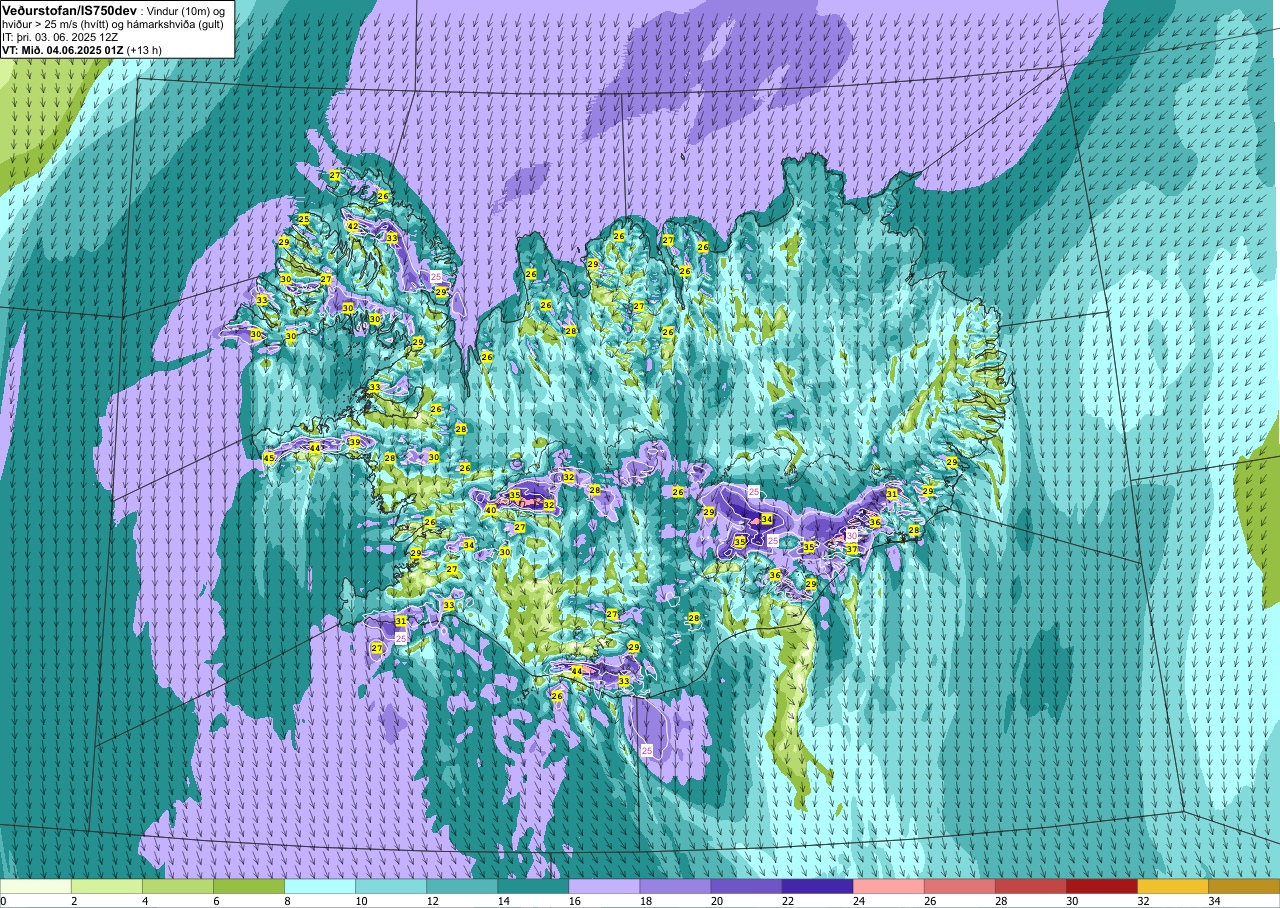Image resolution: width=1280 pixels, height=908 pixels.
Task: Click the yellow gust label '42'
Action: [352, 226]
